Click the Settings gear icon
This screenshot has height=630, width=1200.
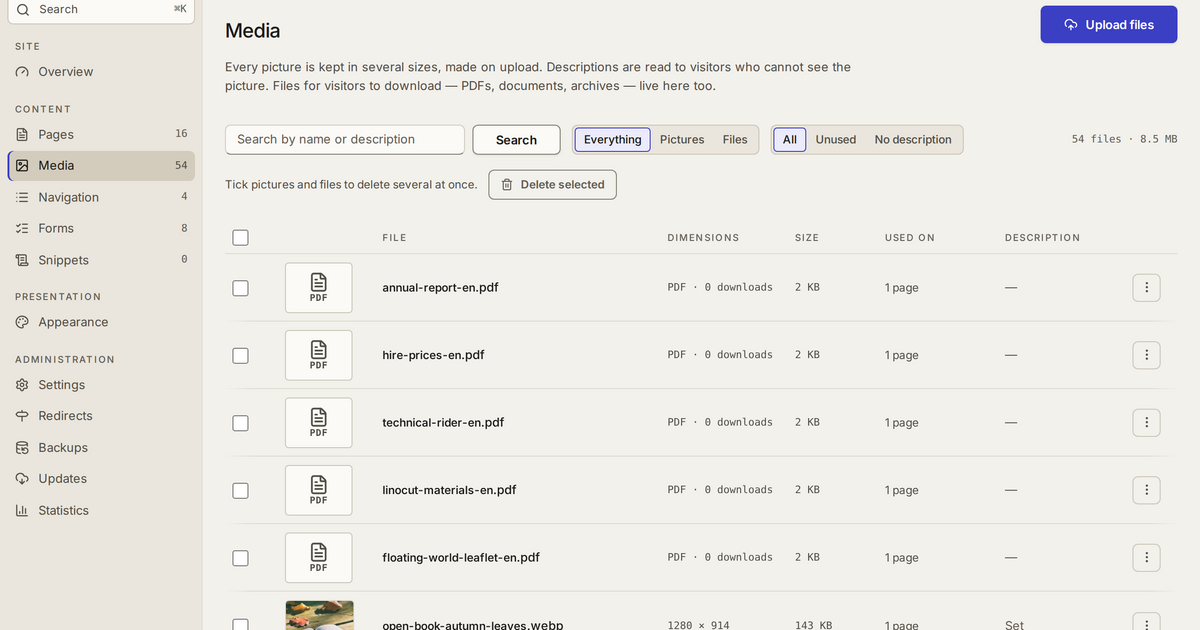tap(22, 385)
